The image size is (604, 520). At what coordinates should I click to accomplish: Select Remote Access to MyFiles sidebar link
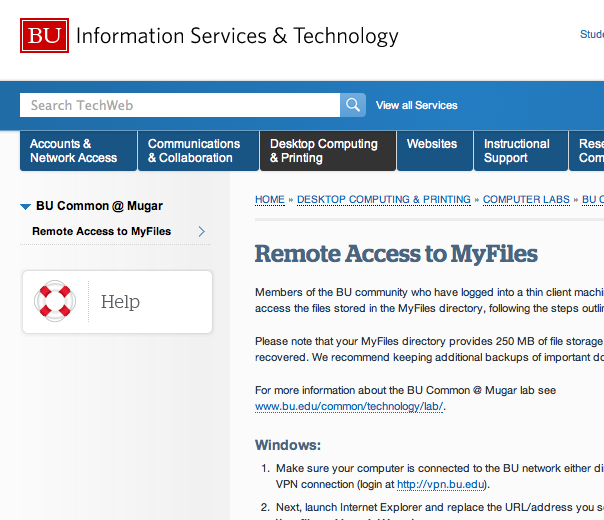(101, 231)
